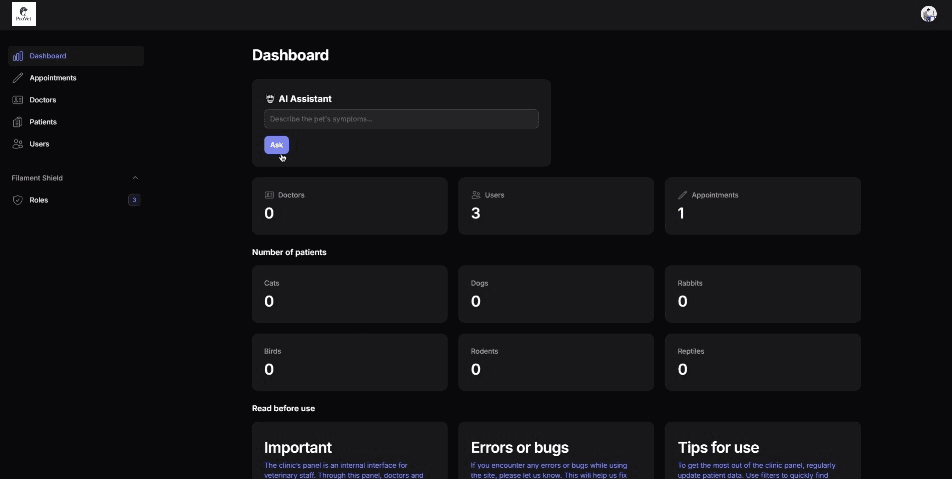
Task: Click the Read before use heading
Action: click(x=284, y=409)
